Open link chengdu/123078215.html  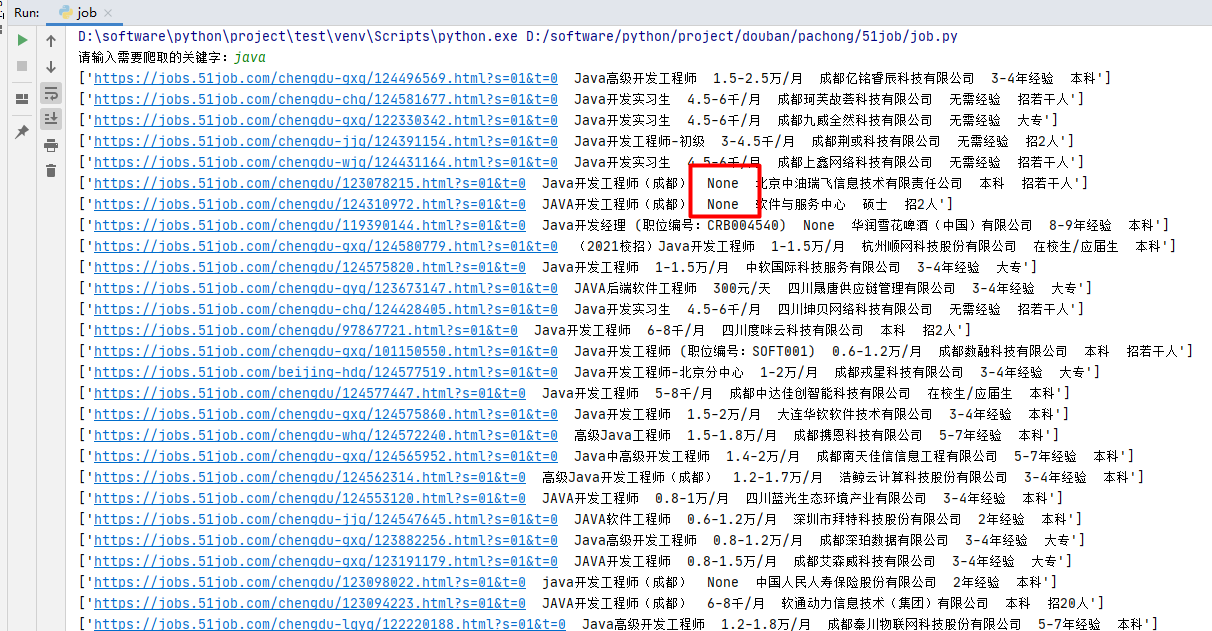point(309,183)
